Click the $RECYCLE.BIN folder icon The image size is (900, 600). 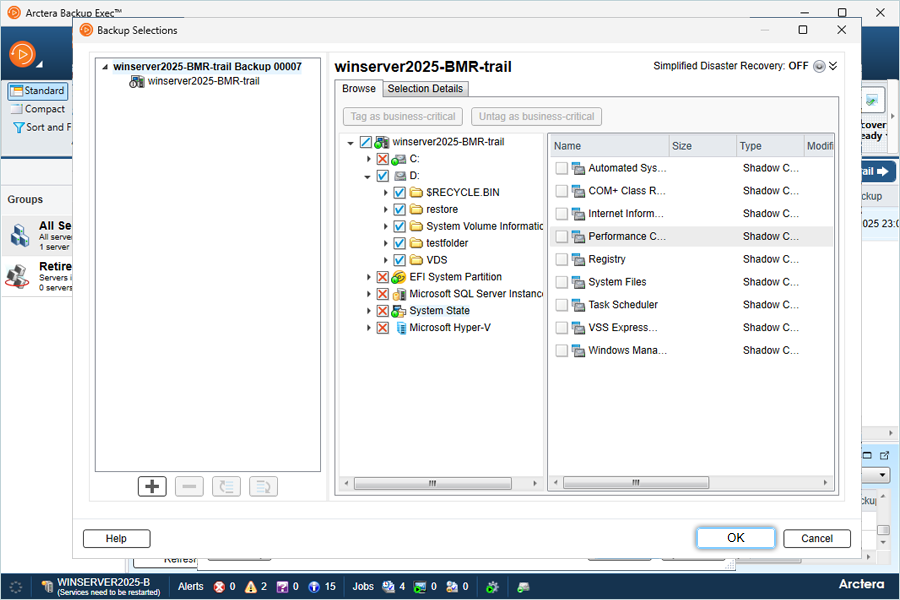[x=416, y=192]
